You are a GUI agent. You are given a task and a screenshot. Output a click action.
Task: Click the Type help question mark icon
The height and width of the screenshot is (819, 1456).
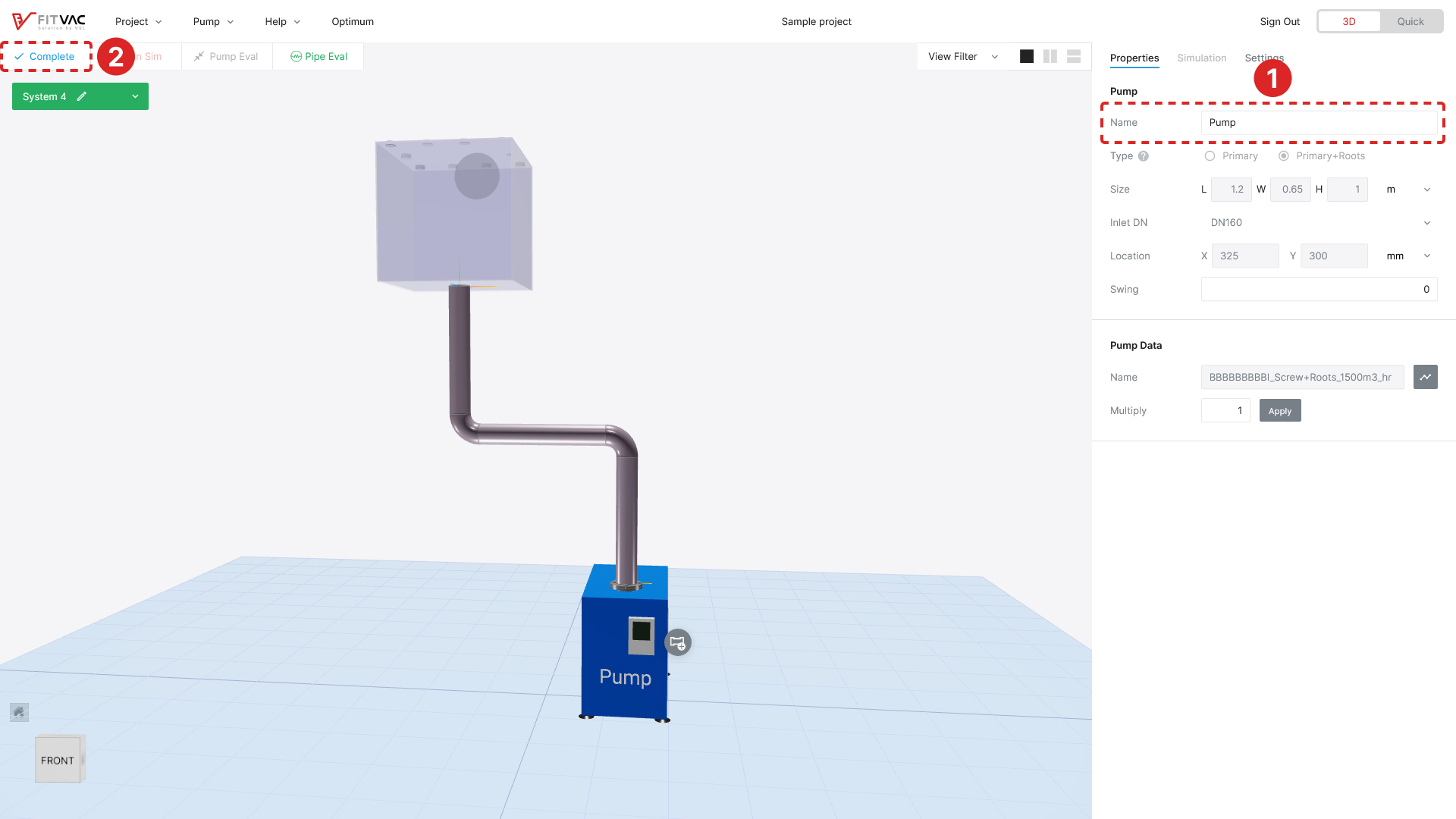point(1144,156)
